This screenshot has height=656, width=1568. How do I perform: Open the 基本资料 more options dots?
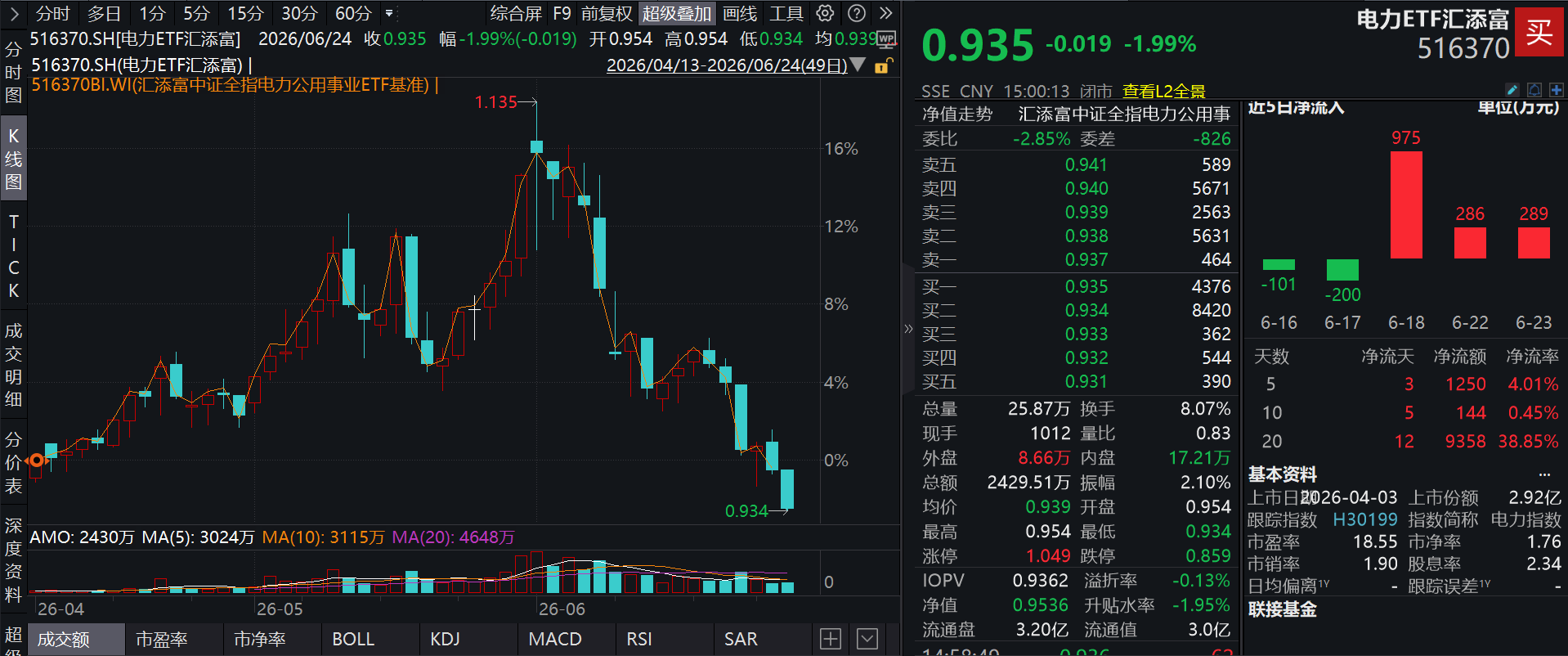[x=1544, y=474]
